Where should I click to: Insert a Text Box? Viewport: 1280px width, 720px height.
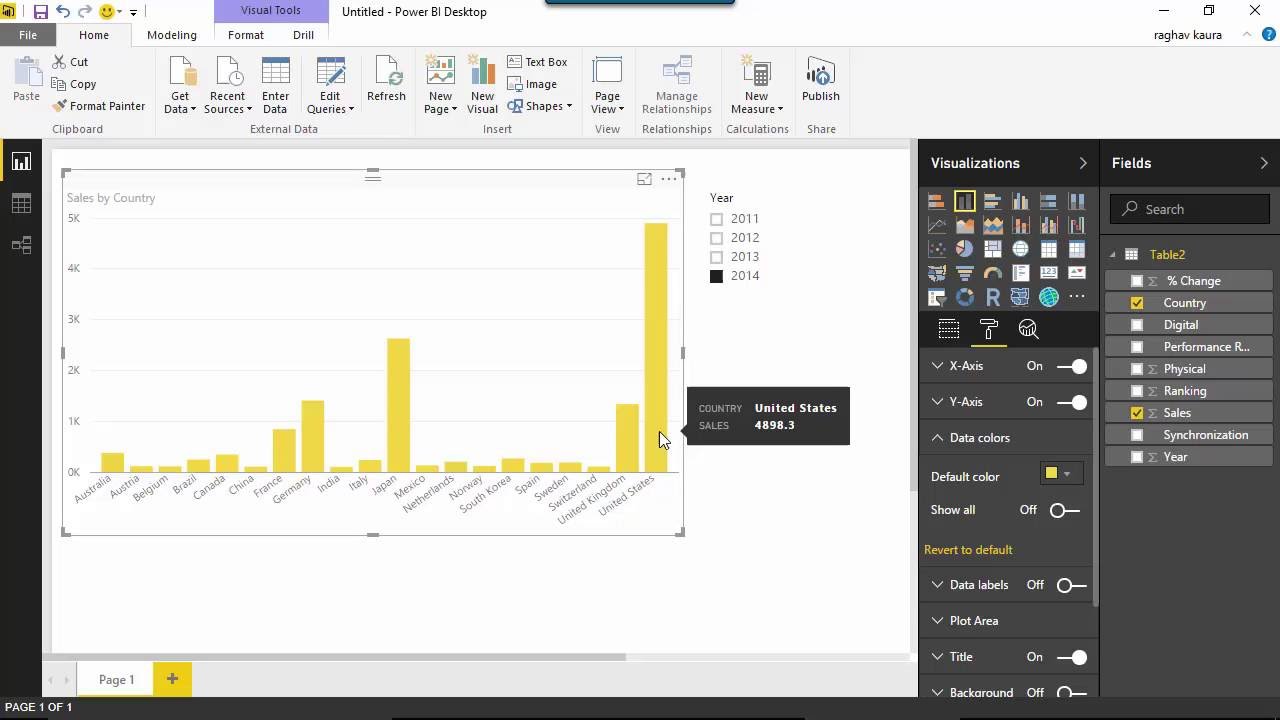click(x=538, y=62)
